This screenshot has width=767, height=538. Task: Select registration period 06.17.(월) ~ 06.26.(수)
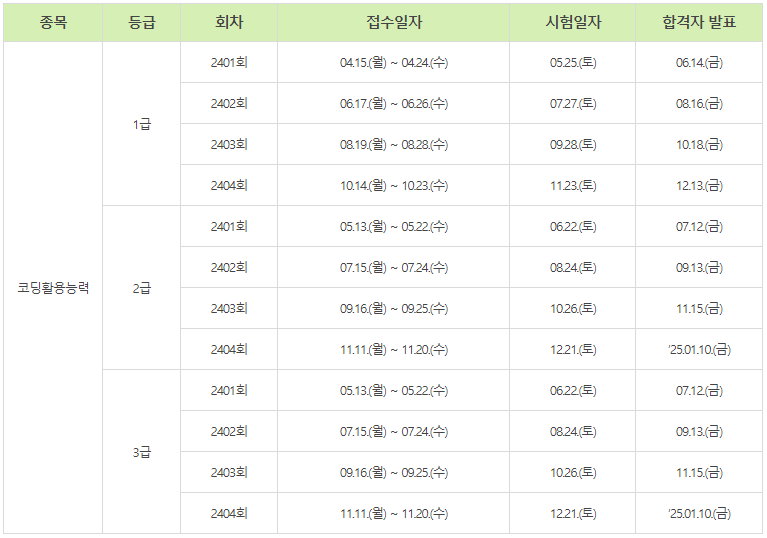394,104
